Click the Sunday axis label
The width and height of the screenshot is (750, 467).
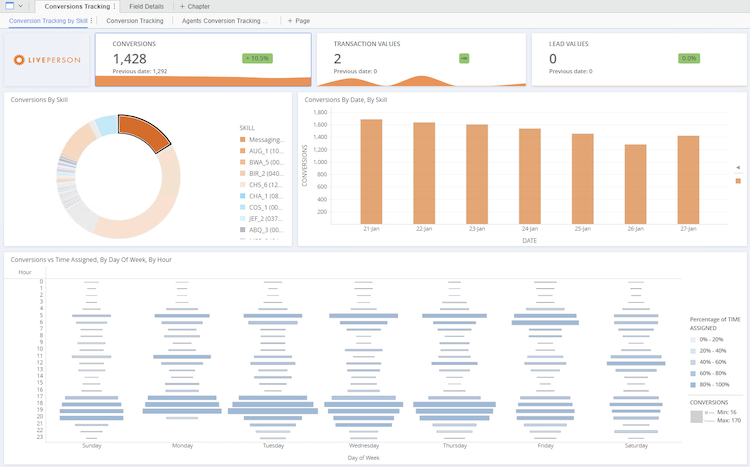[91, 445]
